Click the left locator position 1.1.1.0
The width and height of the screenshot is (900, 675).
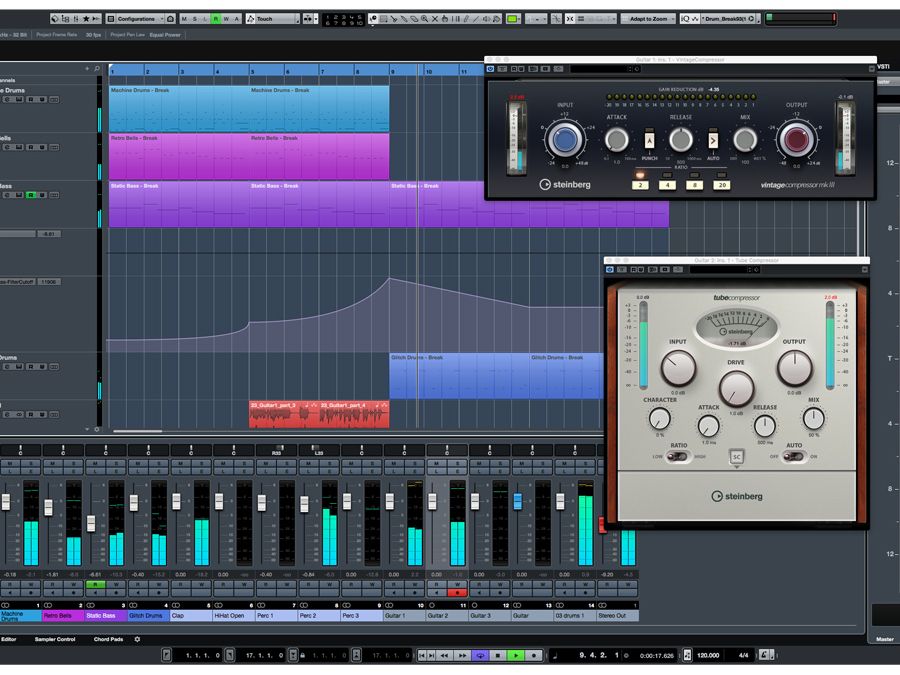pos(203,655)
